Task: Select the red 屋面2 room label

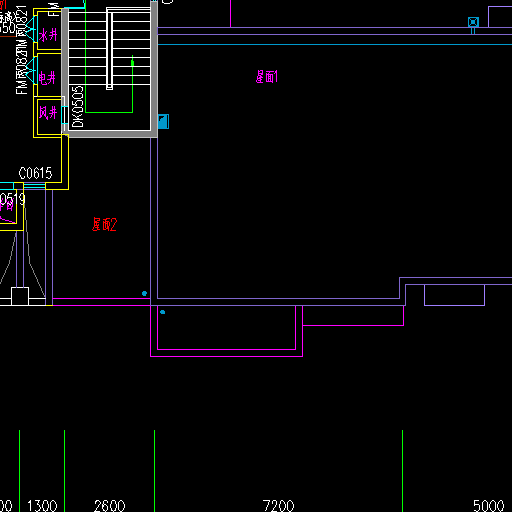Action: coord(104,224)
